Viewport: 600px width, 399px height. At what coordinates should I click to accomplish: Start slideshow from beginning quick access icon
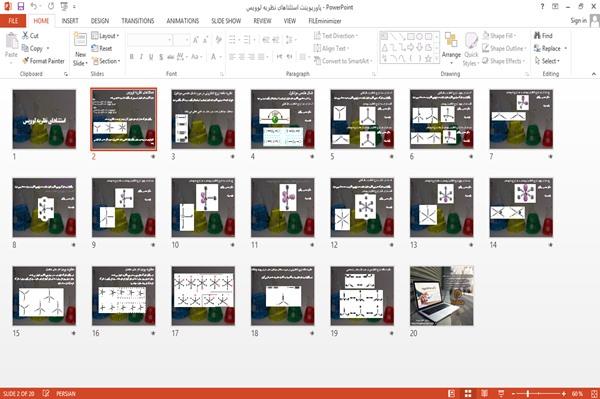click(x=64, y=7)
